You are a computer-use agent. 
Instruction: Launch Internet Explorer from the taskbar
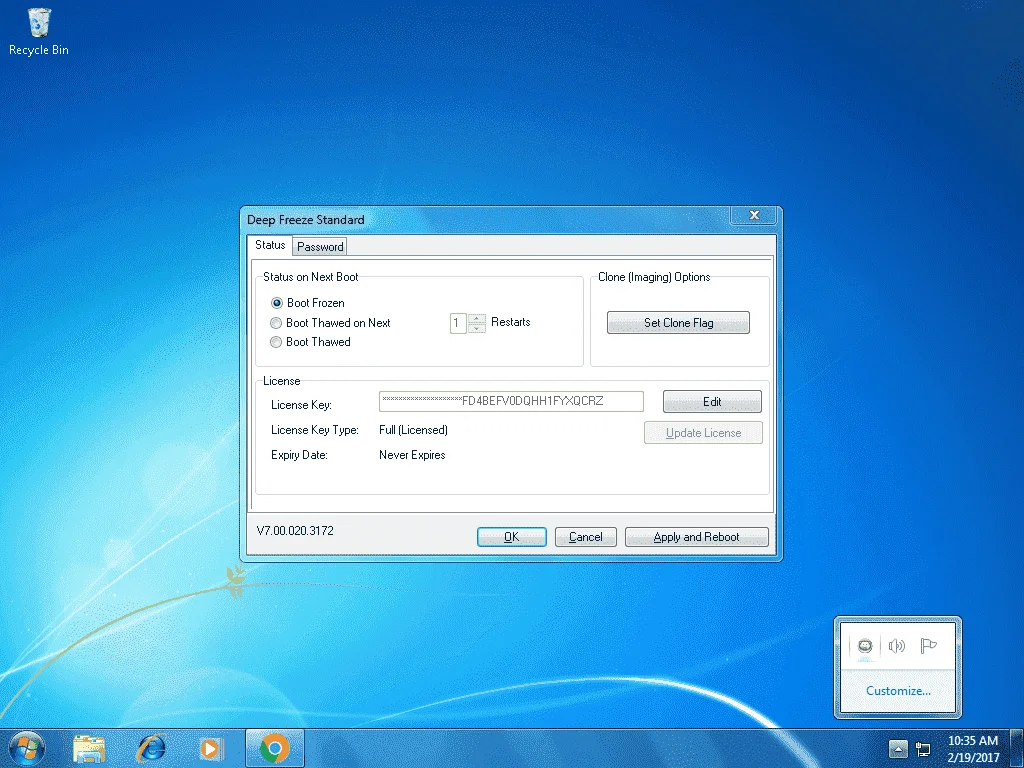point(151,748)
